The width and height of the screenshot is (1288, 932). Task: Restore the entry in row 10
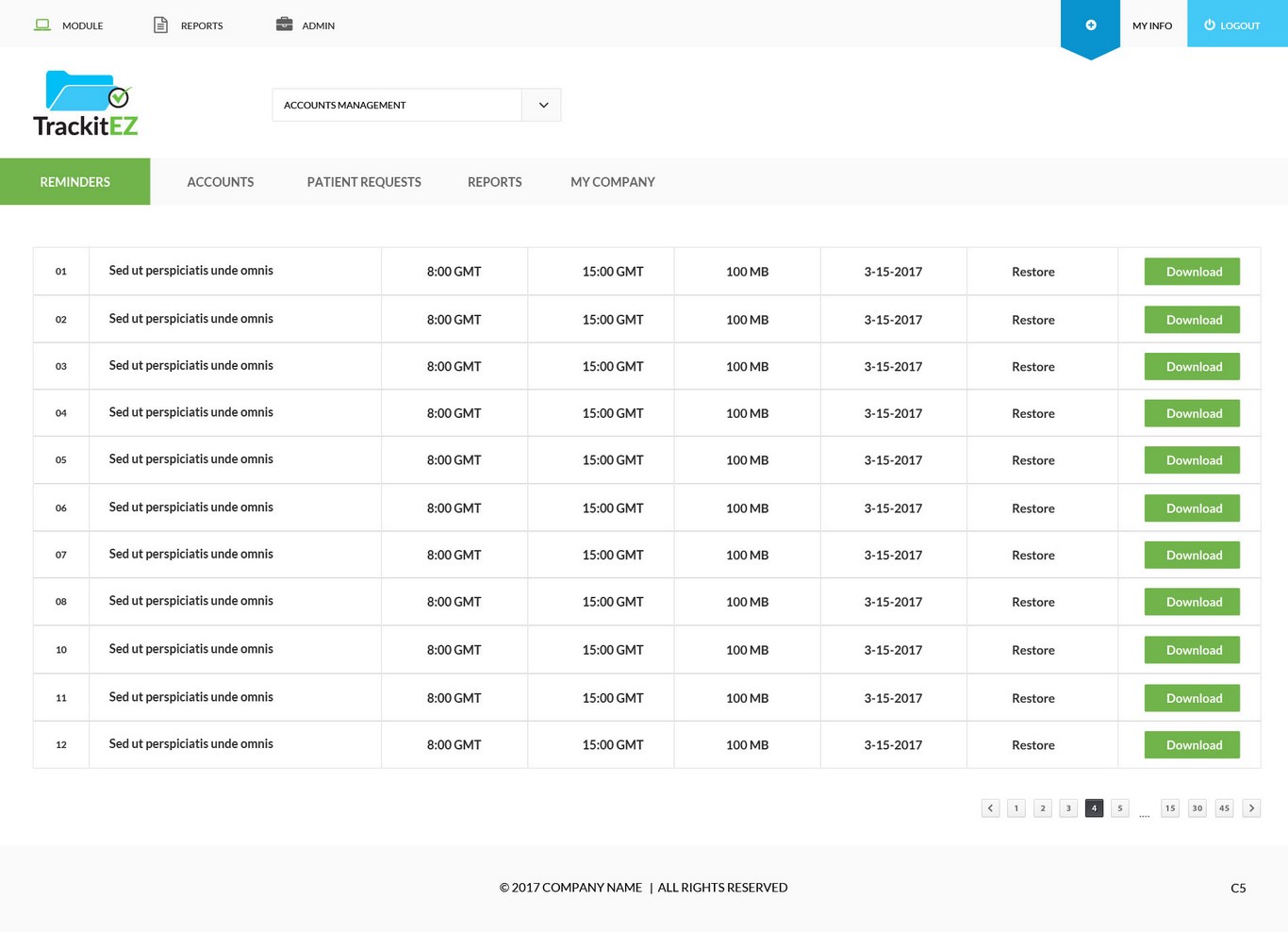1032,650
